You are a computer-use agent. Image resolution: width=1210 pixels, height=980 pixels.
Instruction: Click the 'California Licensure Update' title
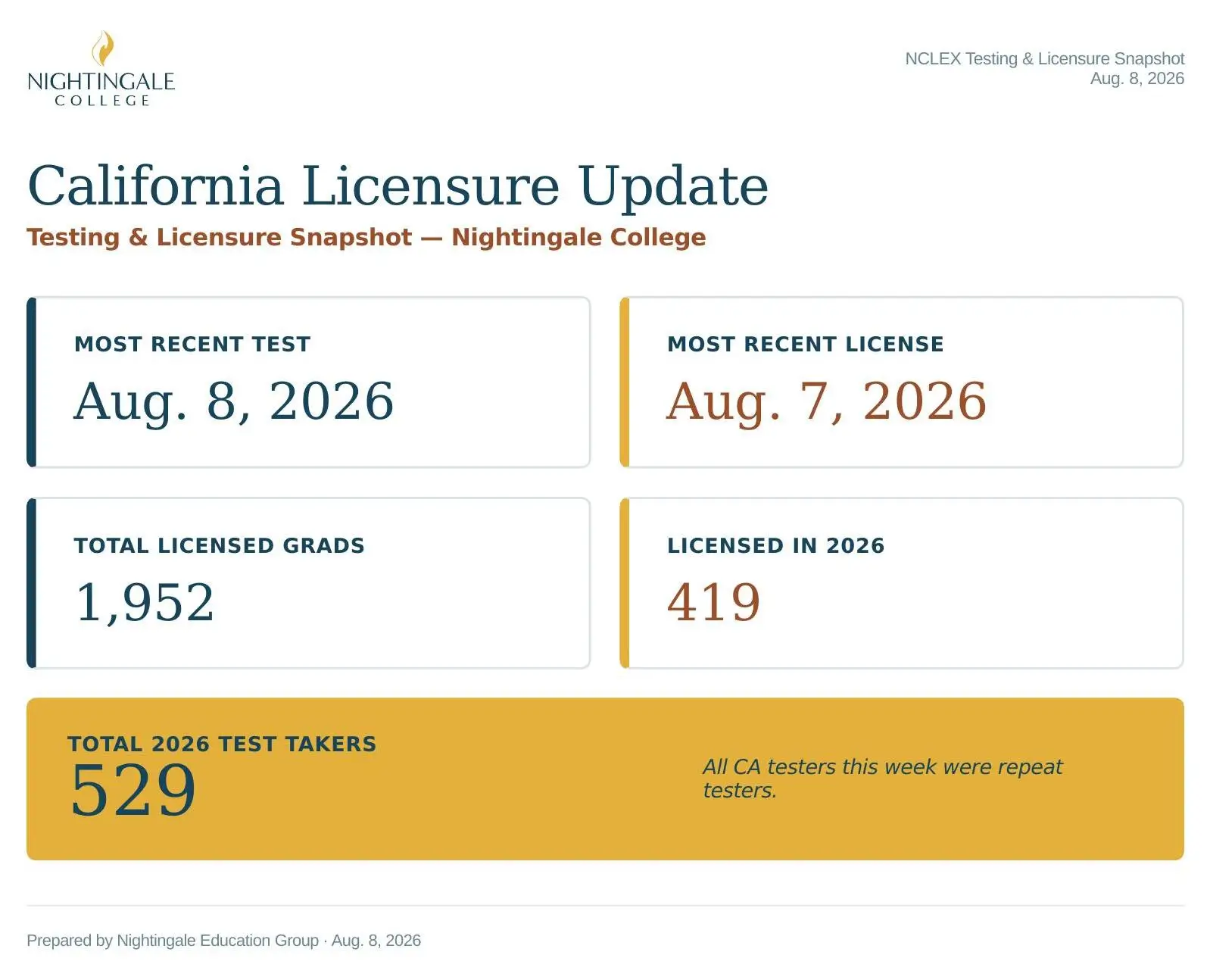[398, 186]
